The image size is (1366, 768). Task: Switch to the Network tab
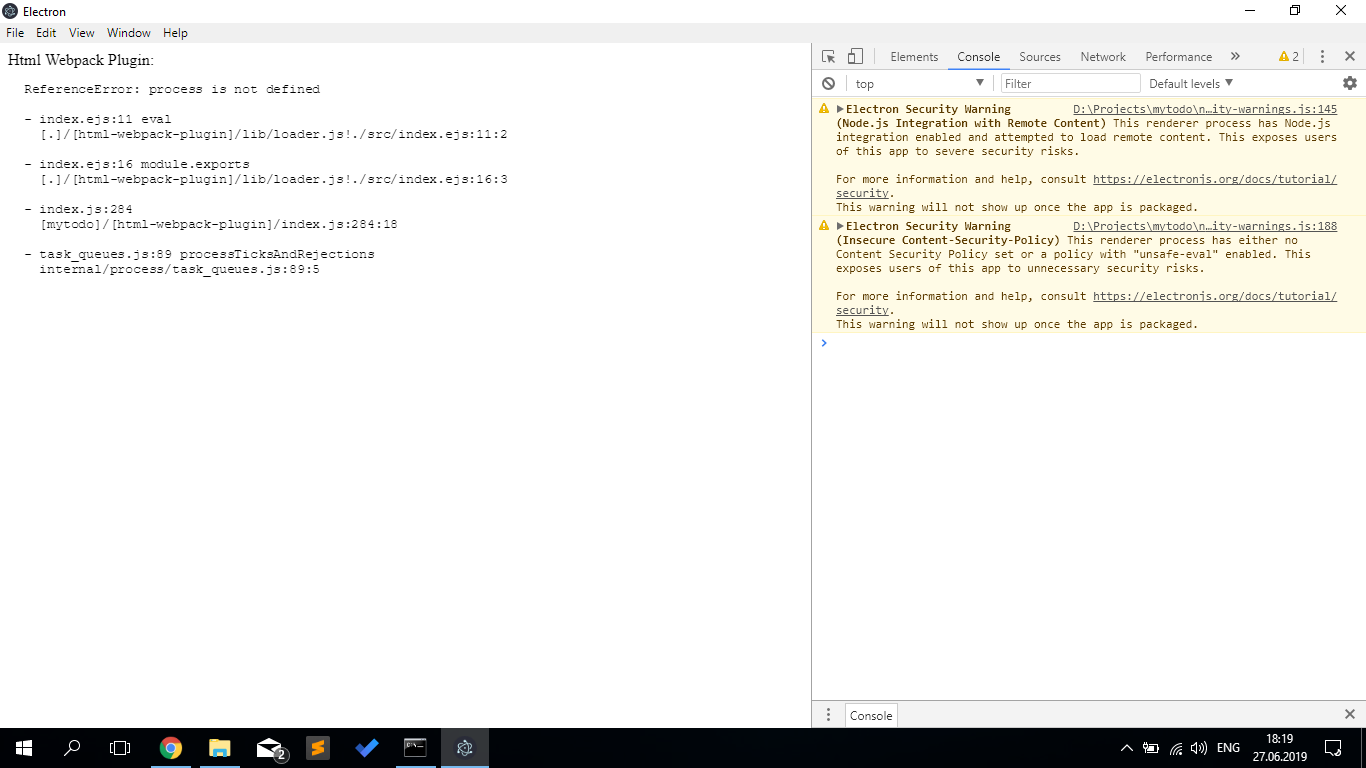pyautogui.click(x=1103, y=57)
